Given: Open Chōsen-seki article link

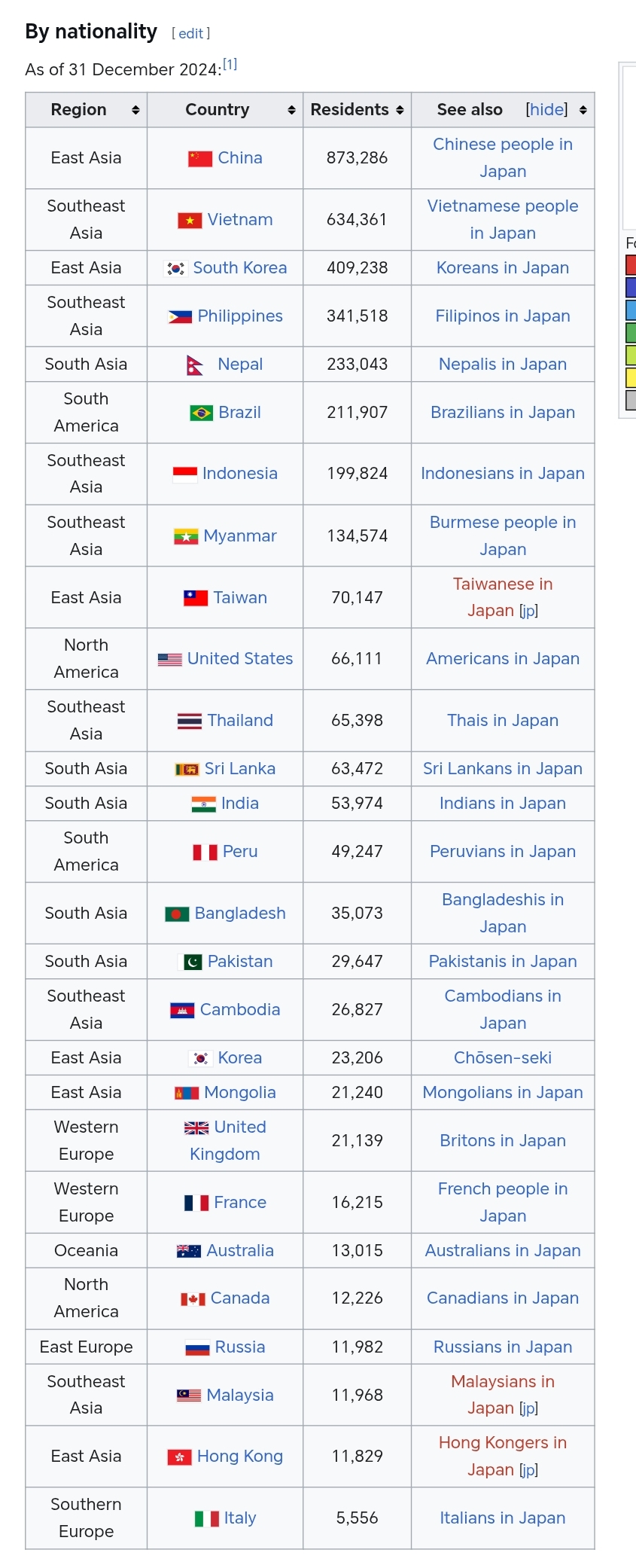Looking at the screenshot, I should 503,1057.
